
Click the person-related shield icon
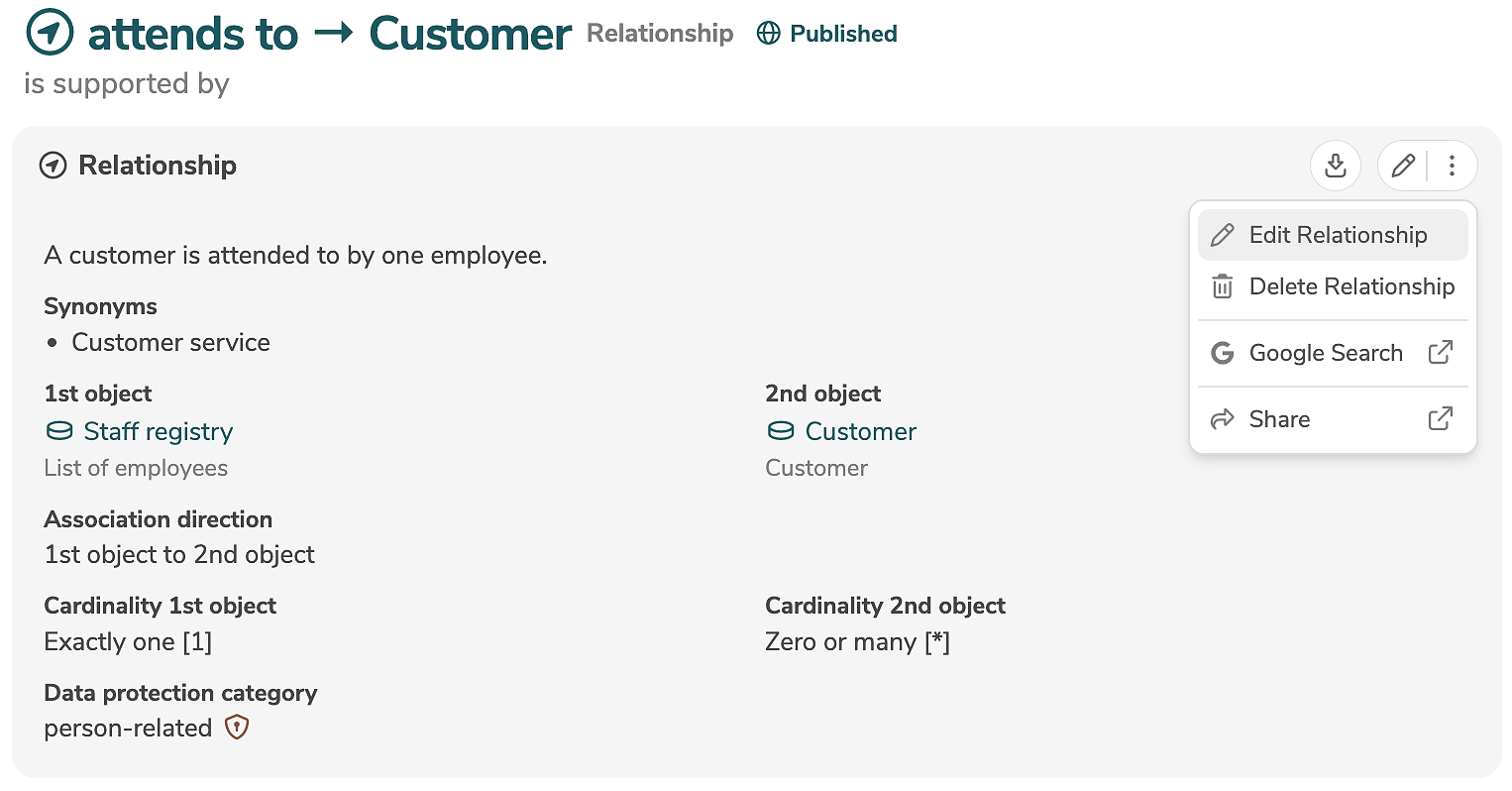[x=236, y=728]
